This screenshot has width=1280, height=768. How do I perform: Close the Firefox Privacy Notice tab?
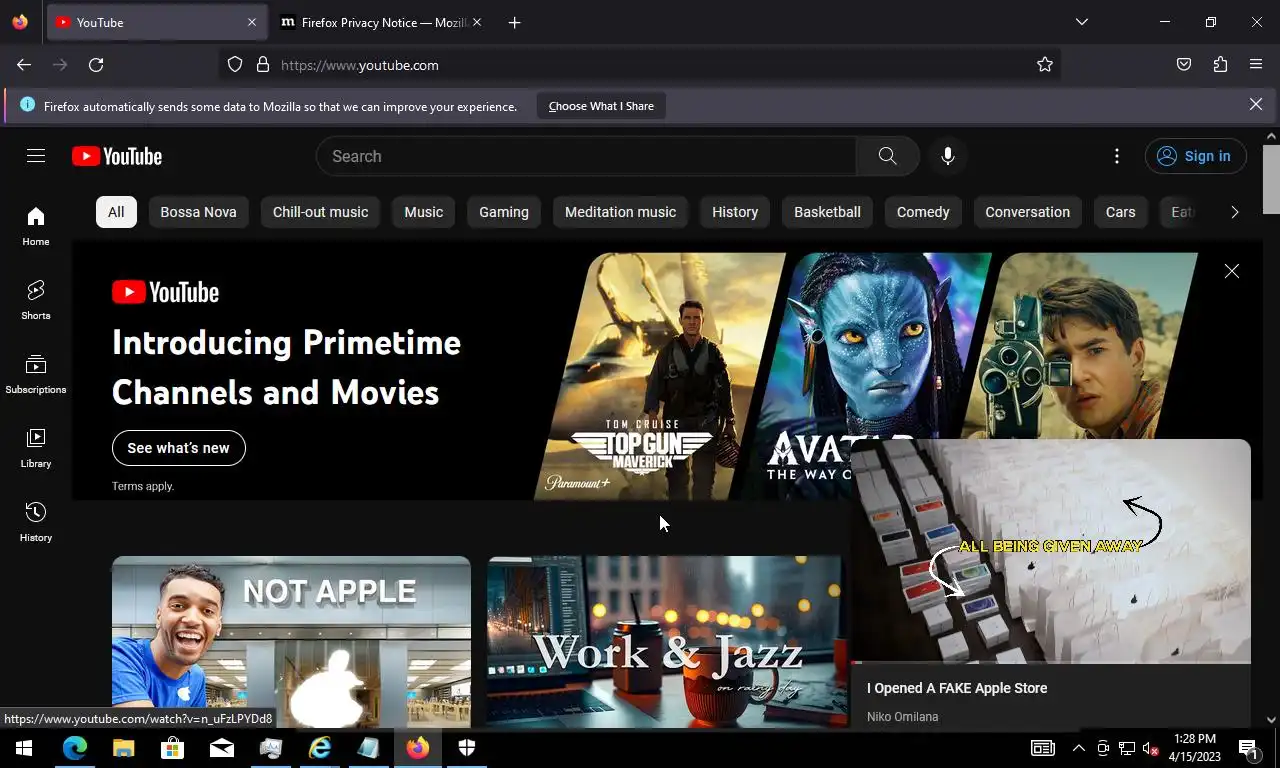tap(477, 22)
